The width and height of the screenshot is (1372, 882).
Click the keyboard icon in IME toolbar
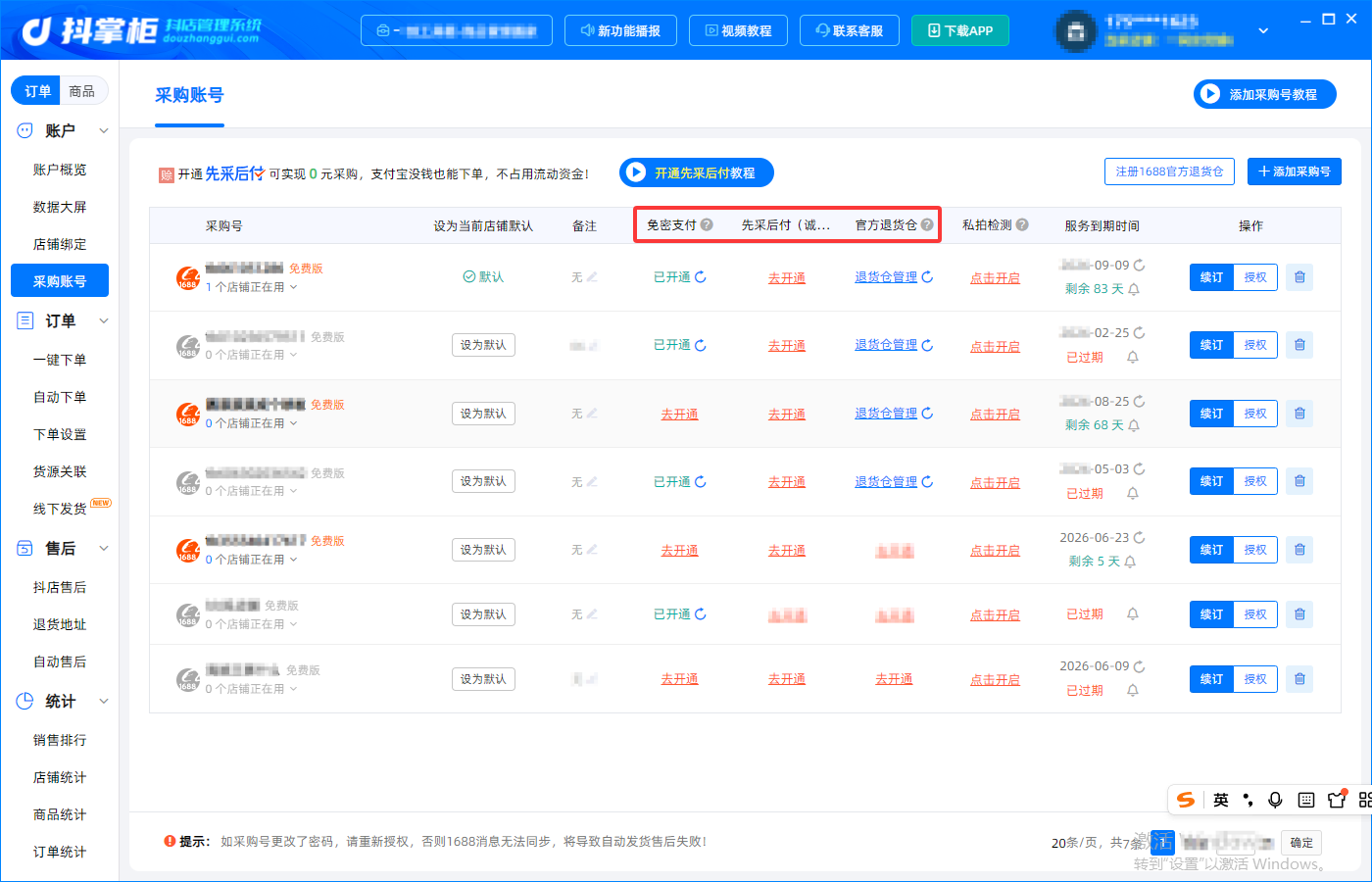[1306, 800]
